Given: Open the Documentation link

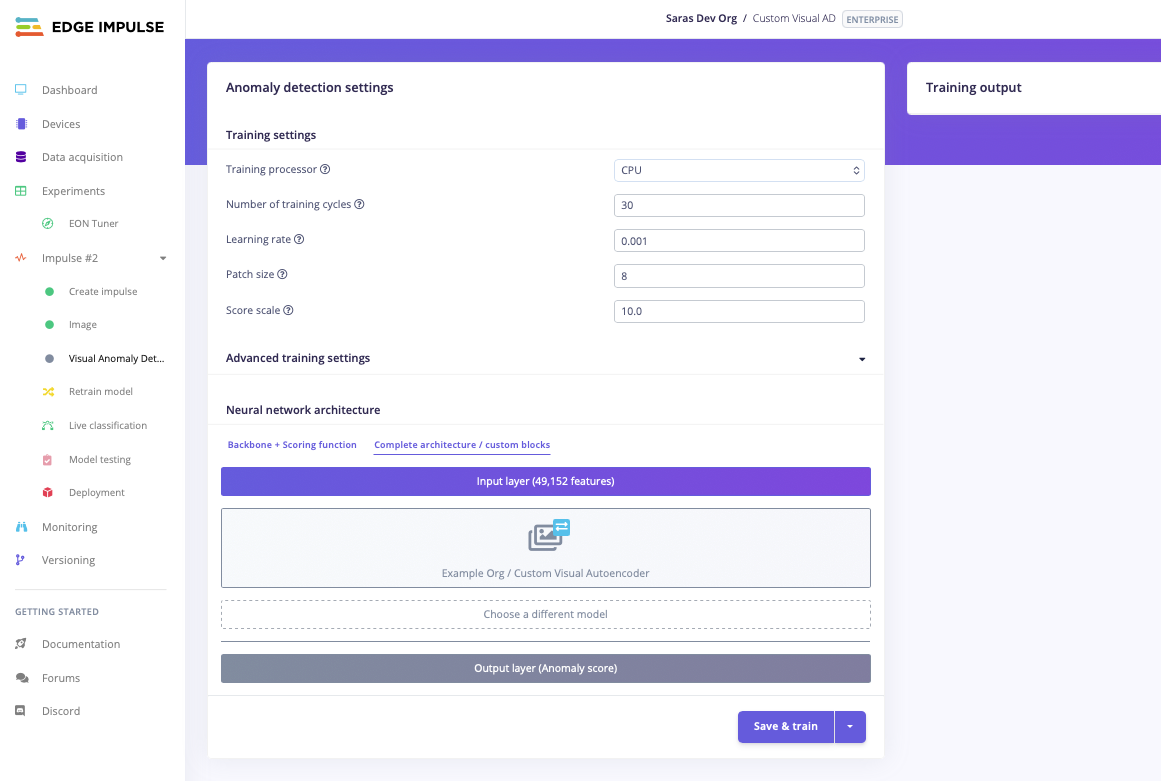Looking at the screenshot, I should point(81,644).
